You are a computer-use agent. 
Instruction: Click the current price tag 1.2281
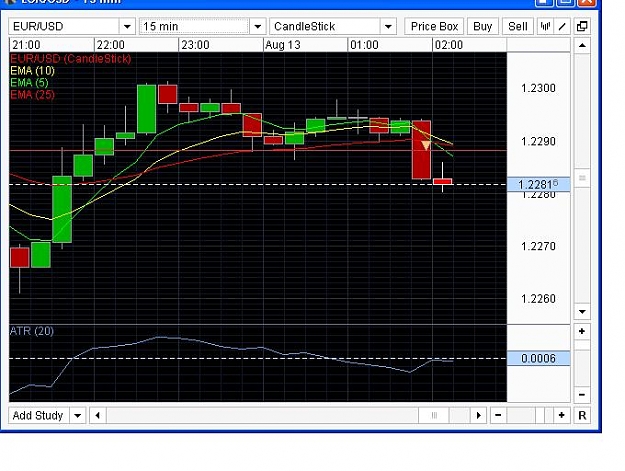pos(538,185)
